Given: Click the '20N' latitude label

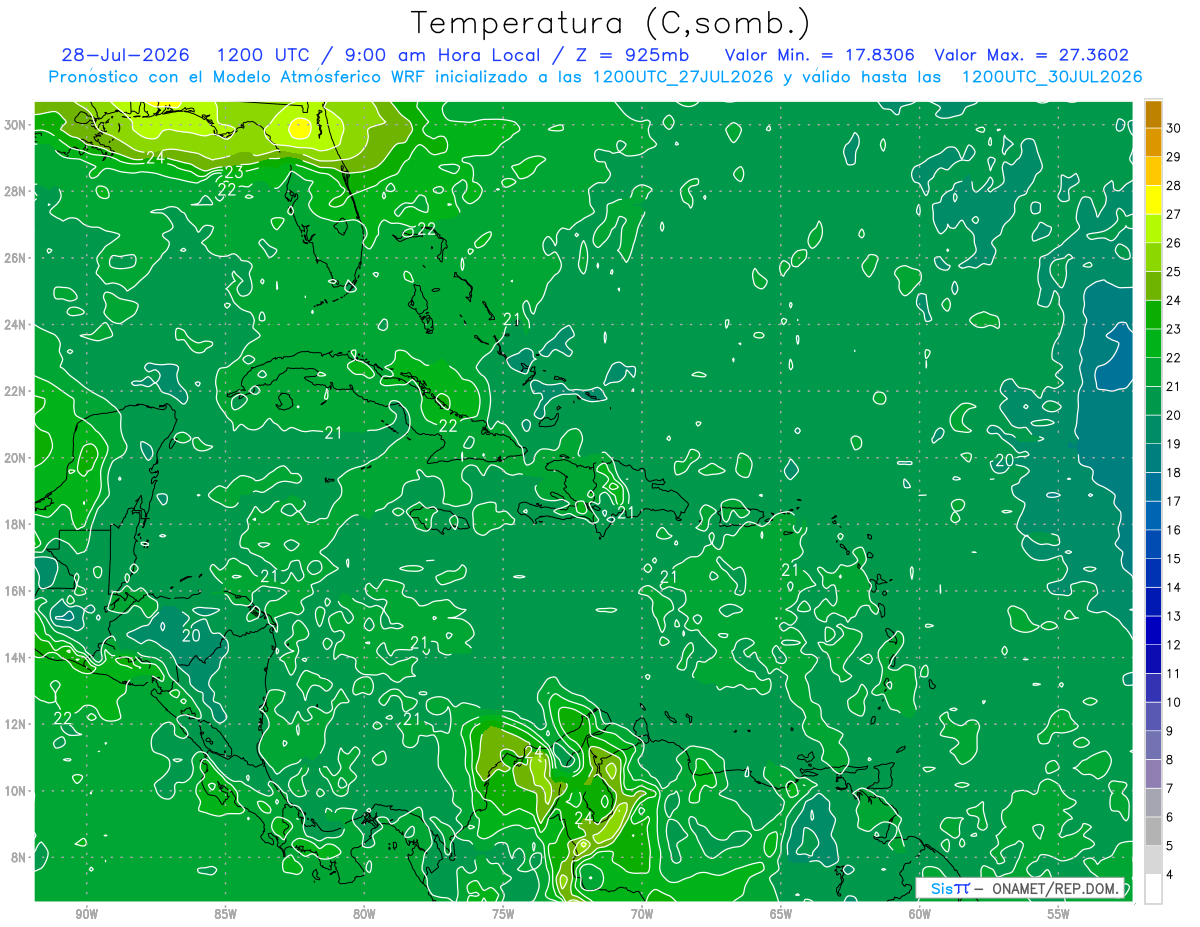Looking at the screenshot, I should pyautogui.click(x=16, y=458).
